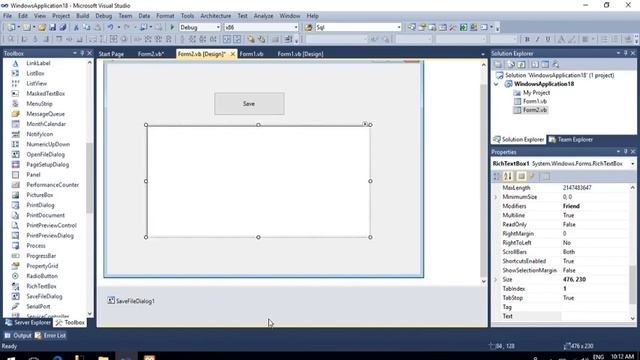The width and height of the screenshot is (640, 360).
Task: Click the Open File folder icon
Action: click(x=42, y=27)
